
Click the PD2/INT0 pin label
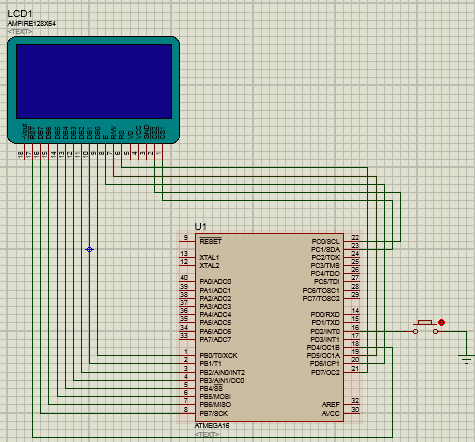[325, 332]
